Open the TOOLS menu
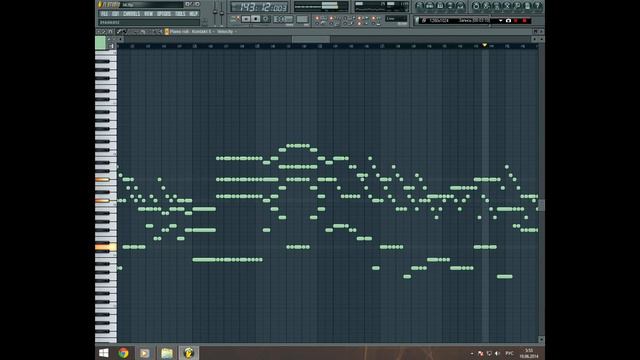 tap(180, 14)
